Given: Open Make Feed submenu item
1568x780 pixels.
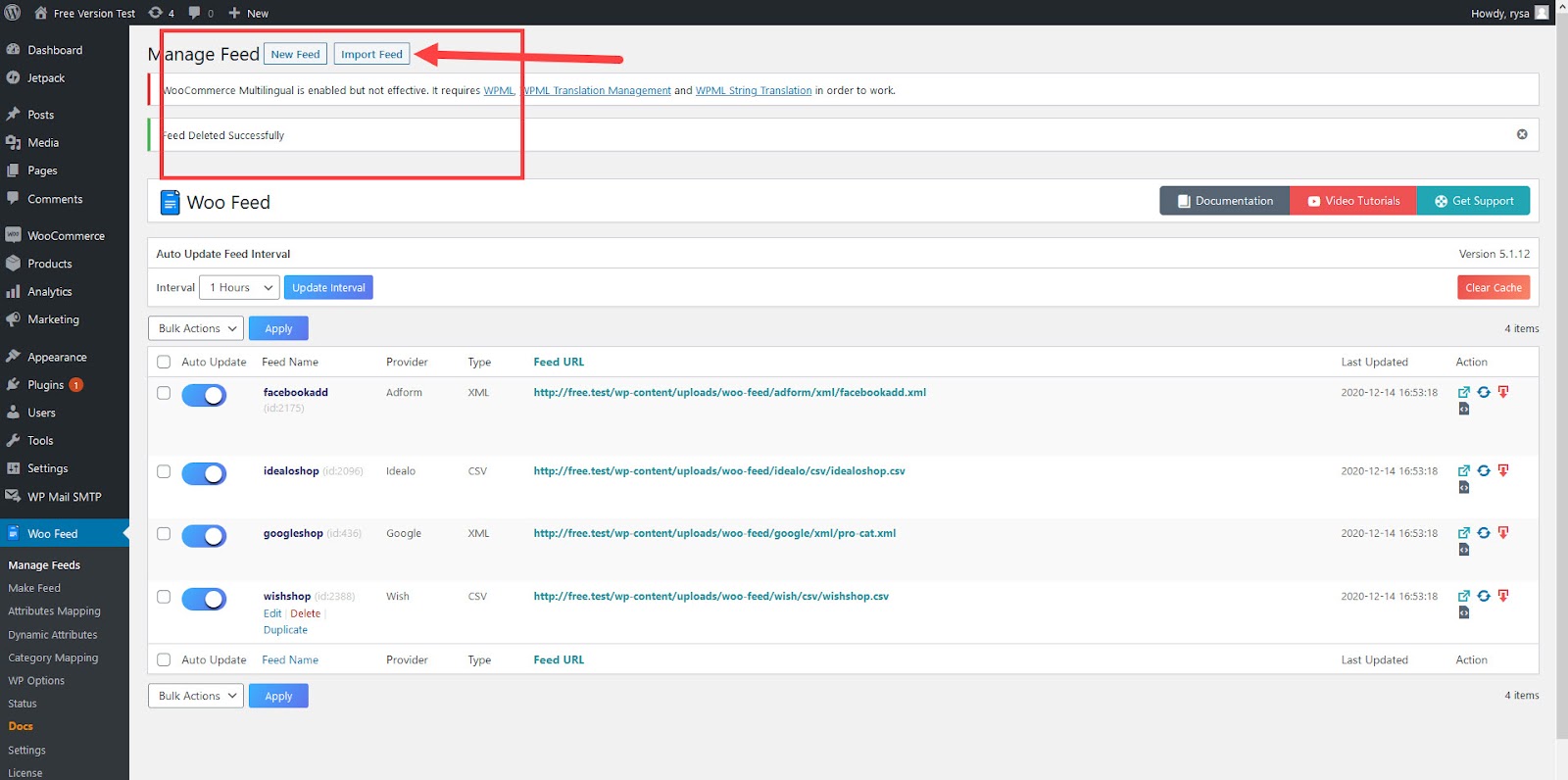Looking at the screenshot, I should point(34,588).
